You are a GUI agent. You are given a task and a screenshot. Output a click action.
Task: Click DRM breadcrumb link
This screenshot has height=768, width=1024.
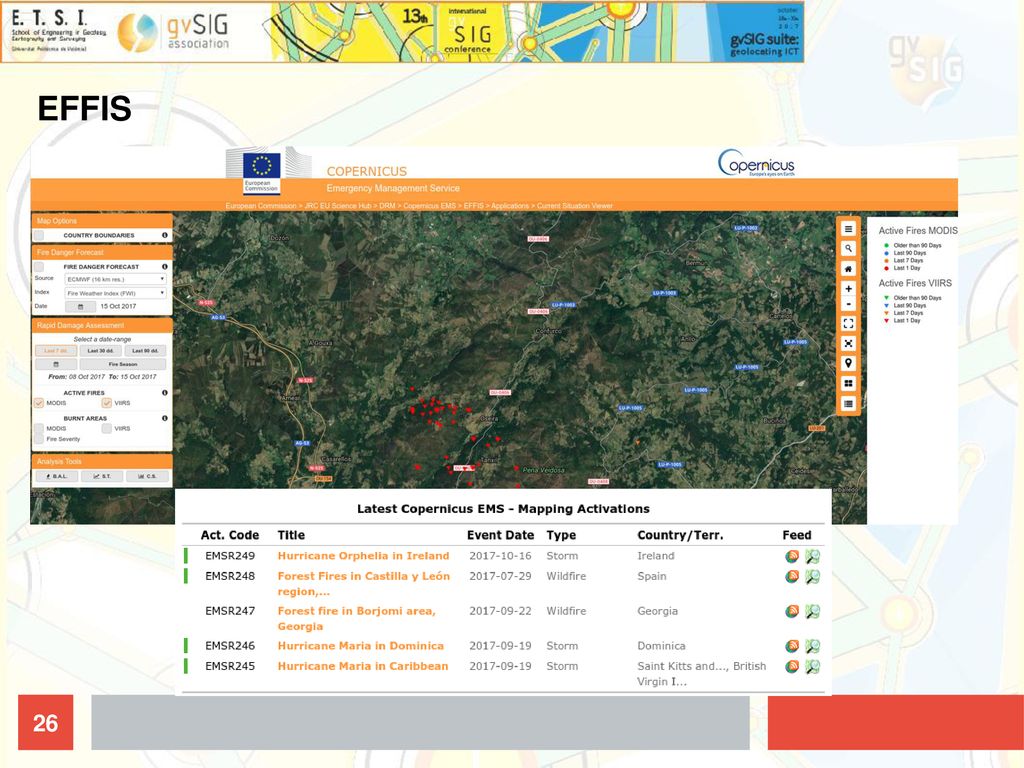point(387,206)
